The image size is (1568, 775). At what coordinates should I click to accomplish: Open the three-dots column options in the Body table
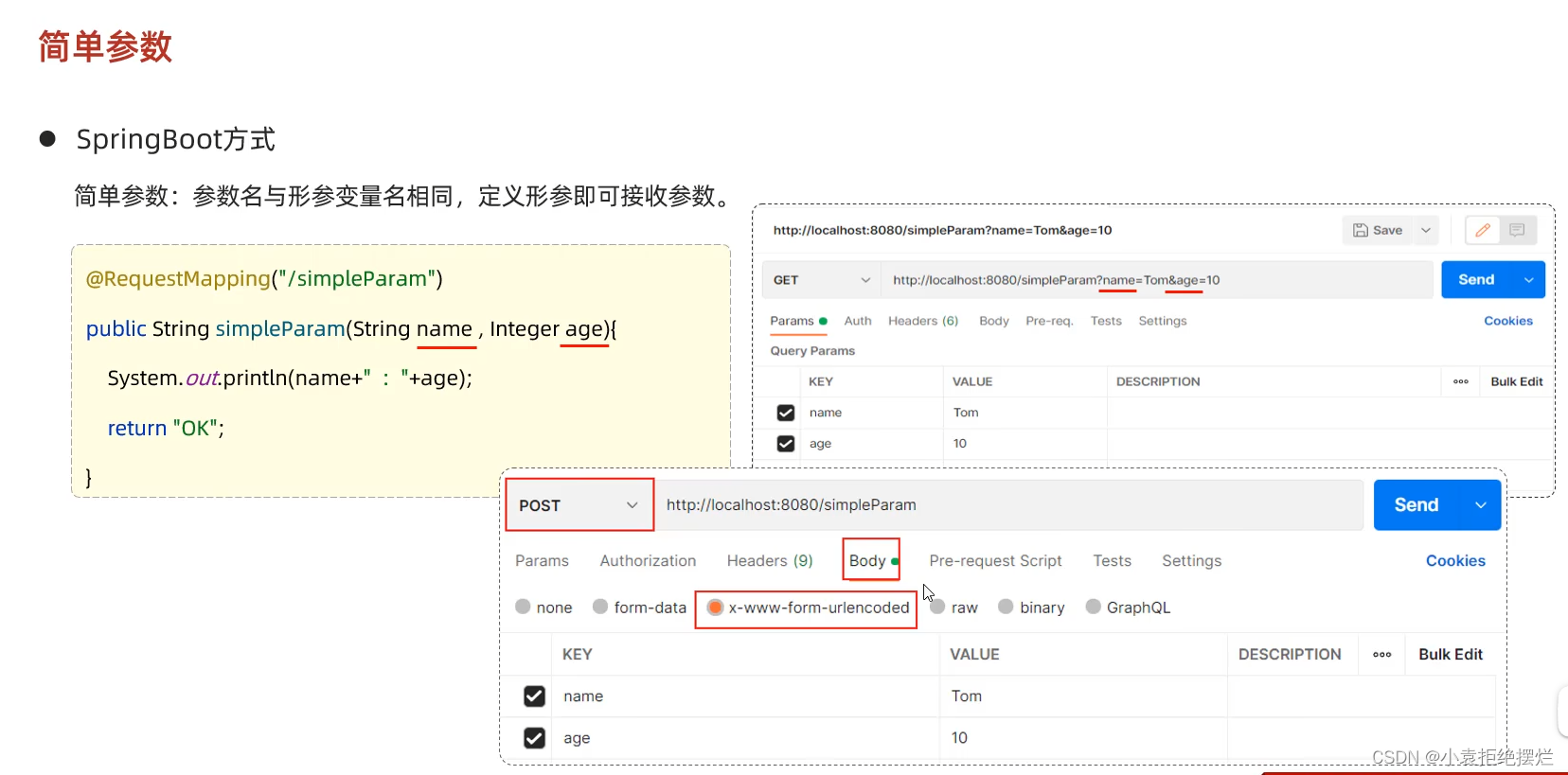1382,654
